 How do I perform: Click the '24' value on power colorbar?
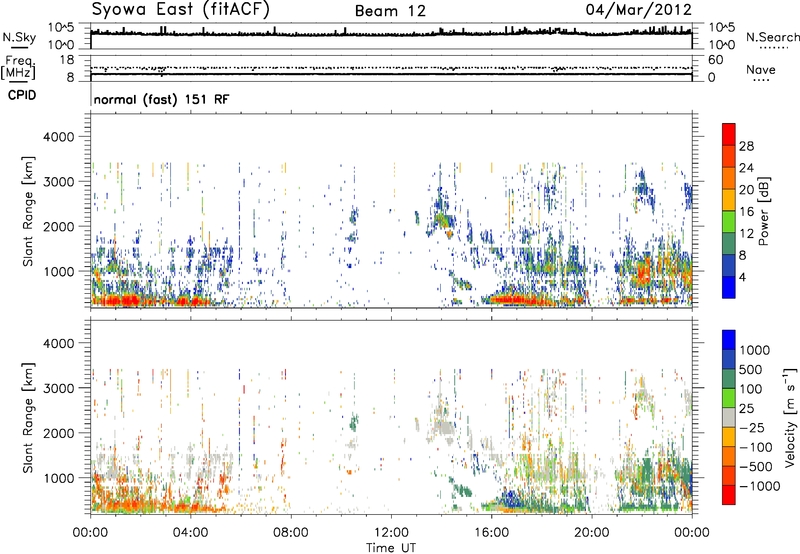pyautogui.click(x=746, y=168)
